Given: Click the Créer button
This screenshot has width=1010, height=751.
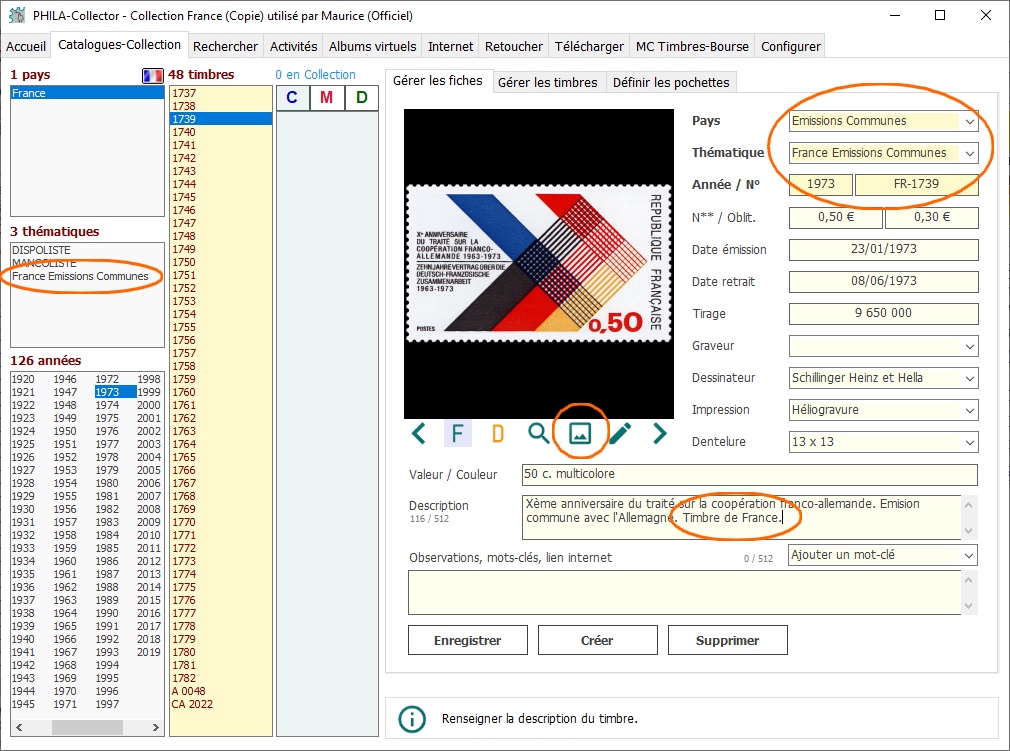Looking at the screenshot, I should pos(597,640).
